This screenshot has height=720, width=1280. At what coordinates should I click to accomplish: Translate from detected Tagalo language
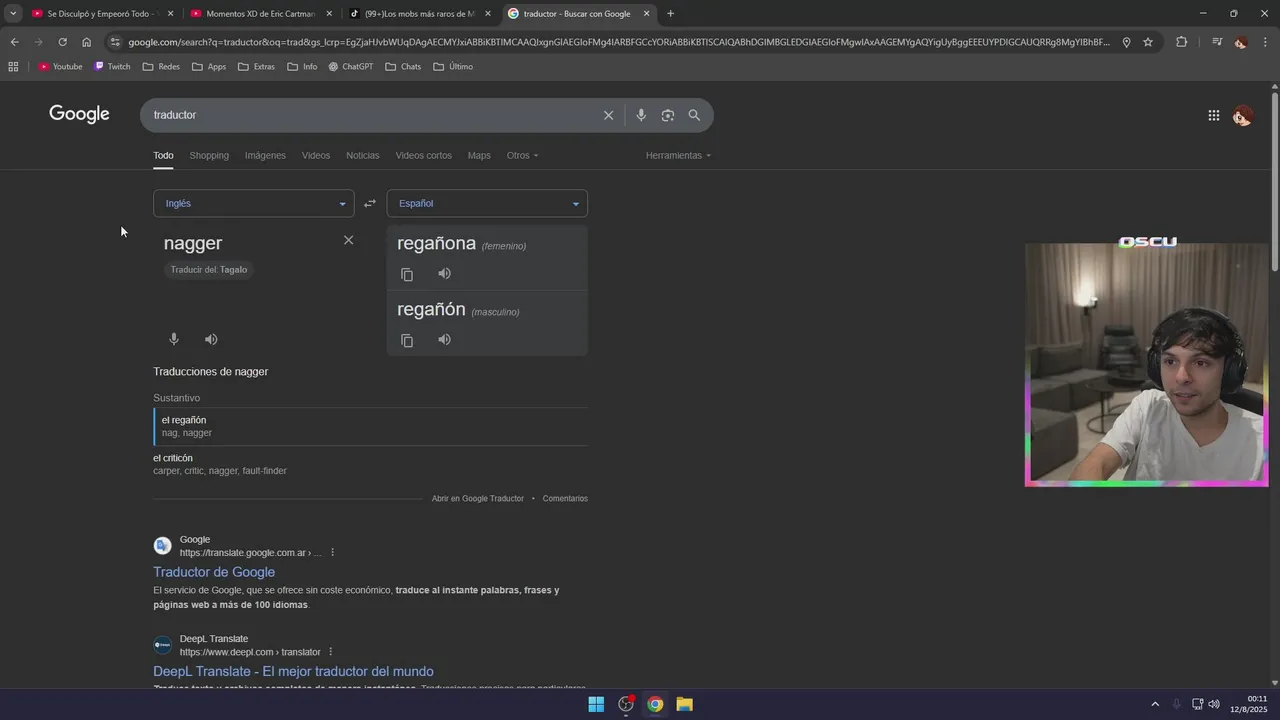208,270
